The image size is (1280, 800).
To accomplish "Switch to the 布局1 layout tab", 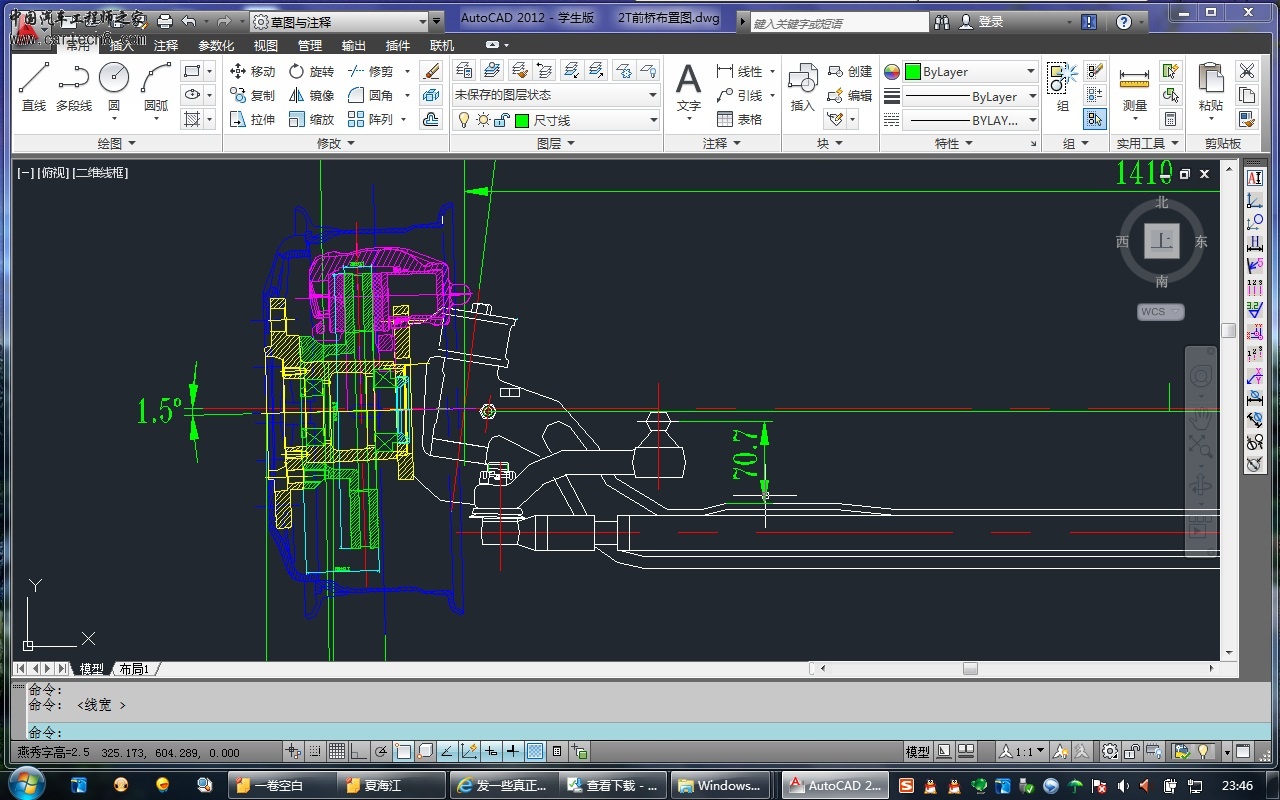I will [x=134, y=669].
